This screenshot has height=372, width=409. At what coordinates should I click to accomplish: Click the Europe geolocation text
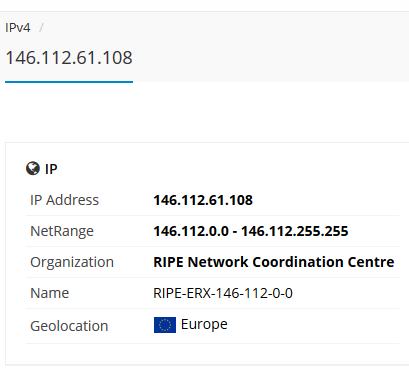pos(204,324)
